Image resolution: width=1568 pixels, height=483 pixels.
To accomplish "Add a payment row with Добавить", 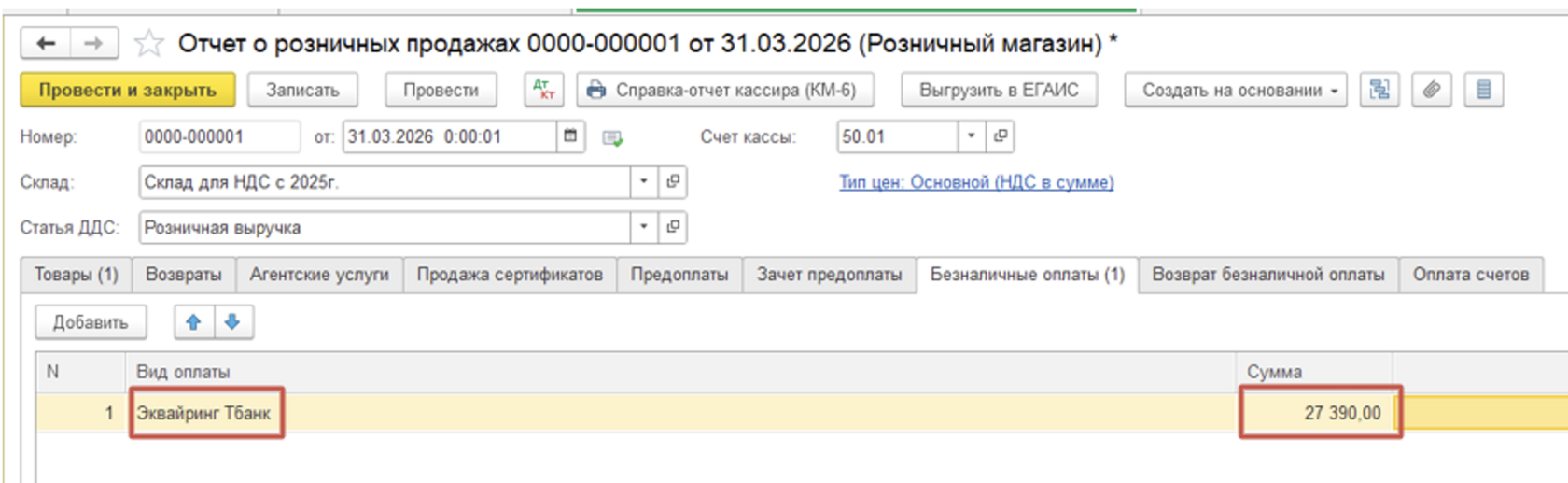I will coord(91,322).
